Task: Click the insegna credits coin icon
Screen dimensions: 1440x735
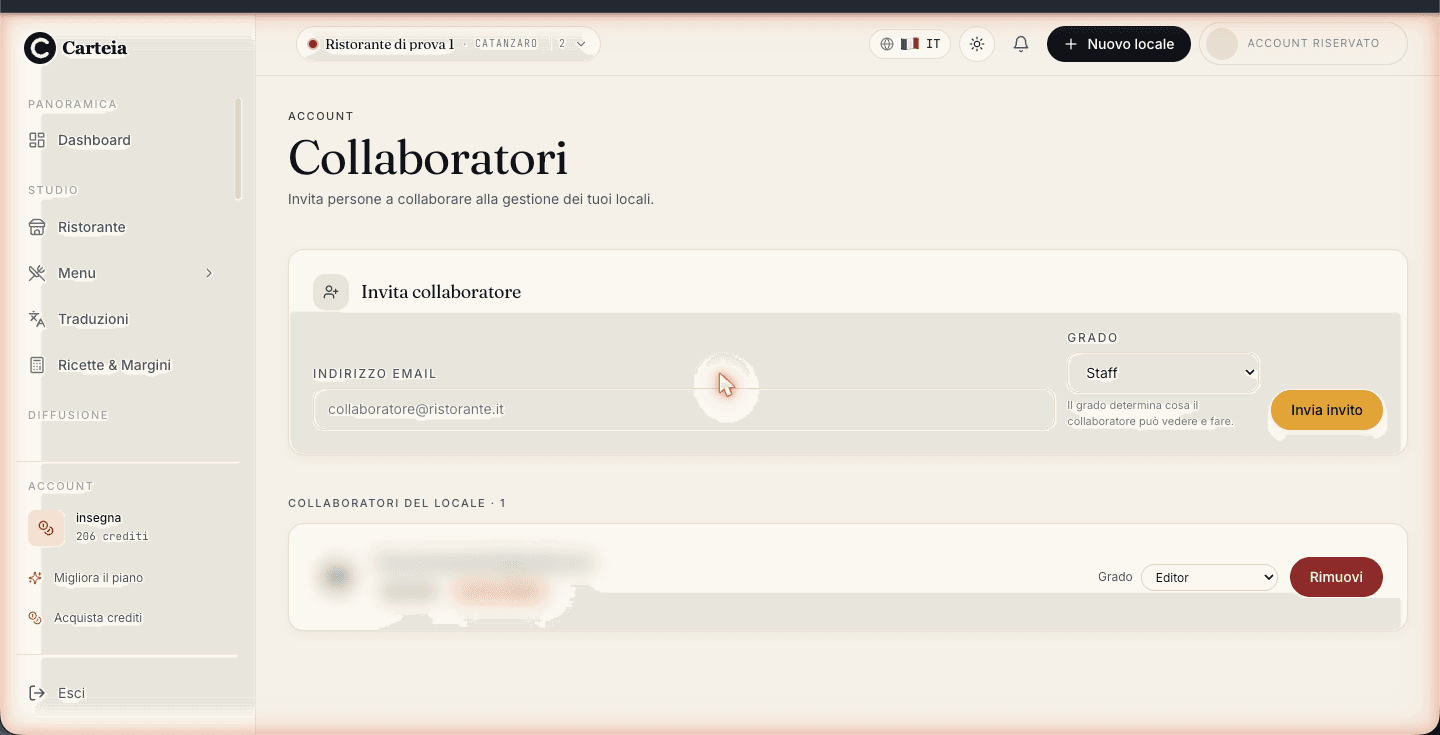Action: point(46,527)
